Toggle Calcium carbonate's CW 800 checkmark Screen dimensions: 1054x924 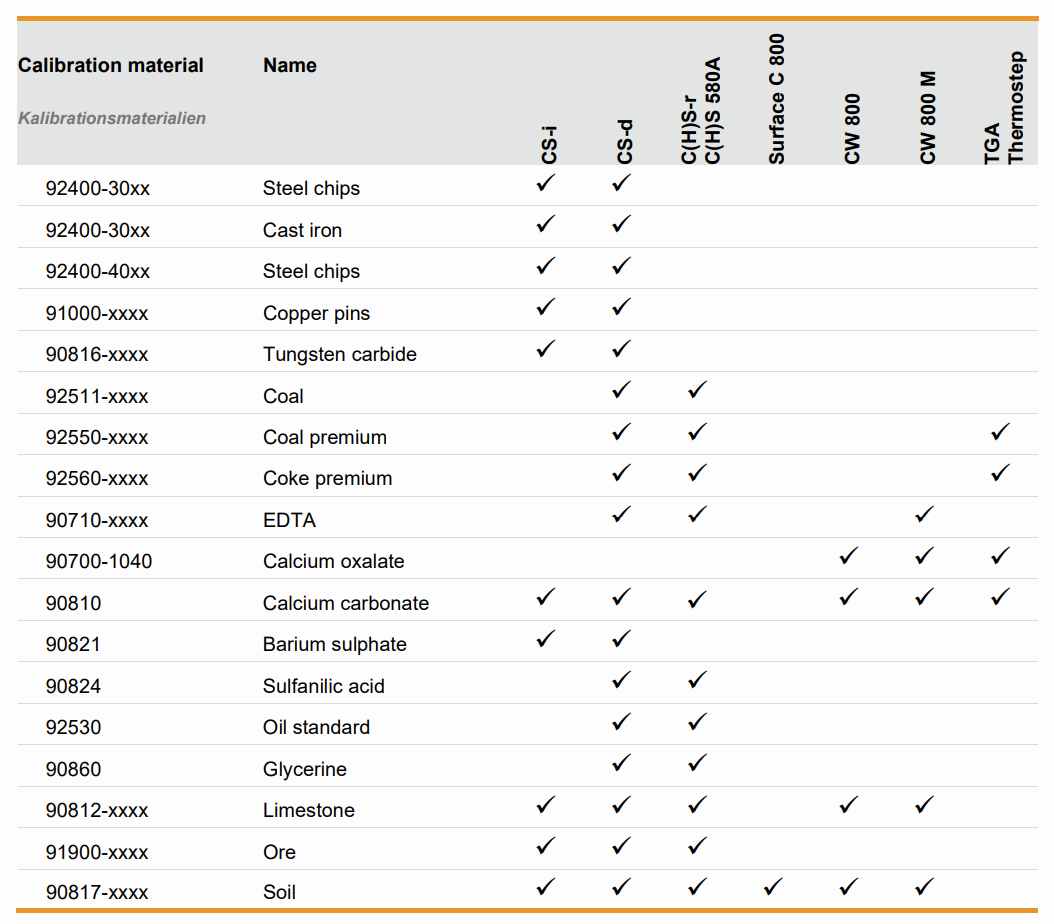point(849,597)
